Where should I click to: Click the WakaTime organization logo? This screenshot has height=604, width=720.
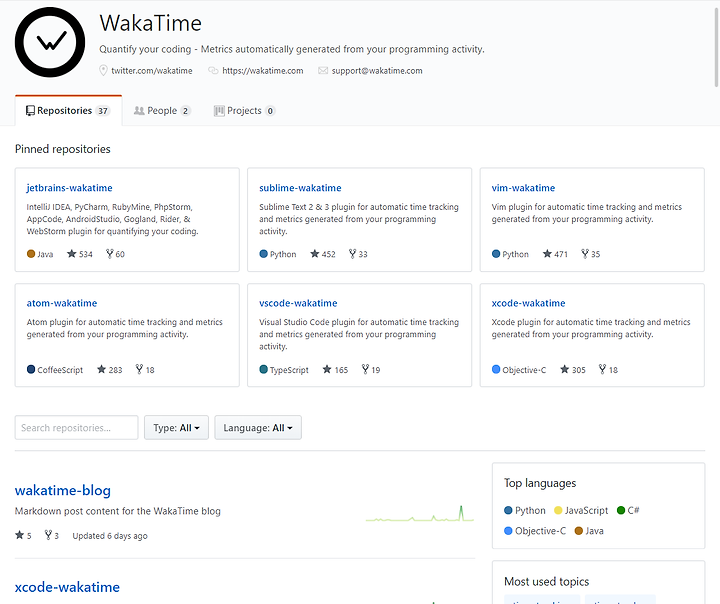pyautogui.click(x=50, y=42)
